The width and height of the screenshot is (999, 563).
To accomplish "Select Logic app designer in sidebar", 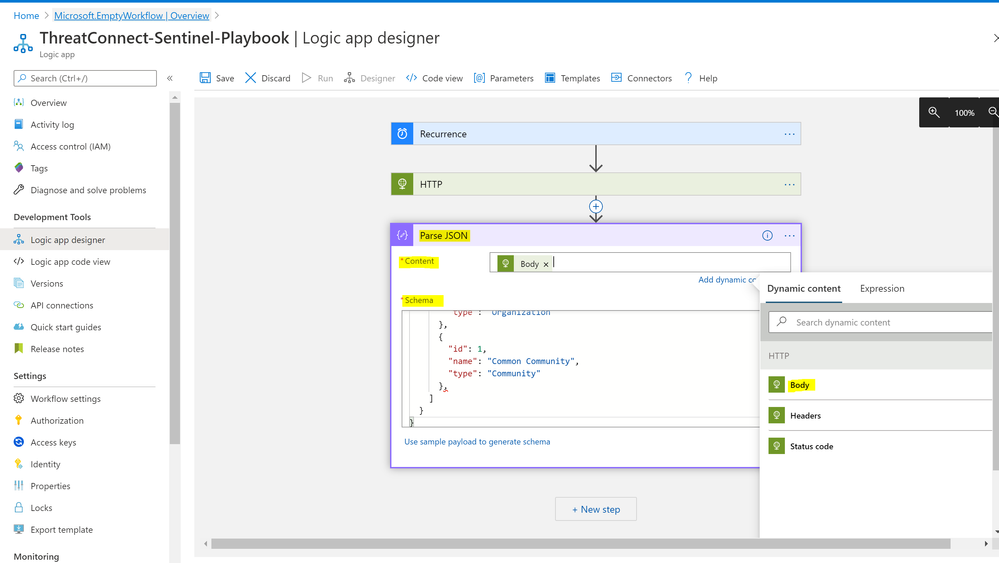I will (x=85, y=239).
